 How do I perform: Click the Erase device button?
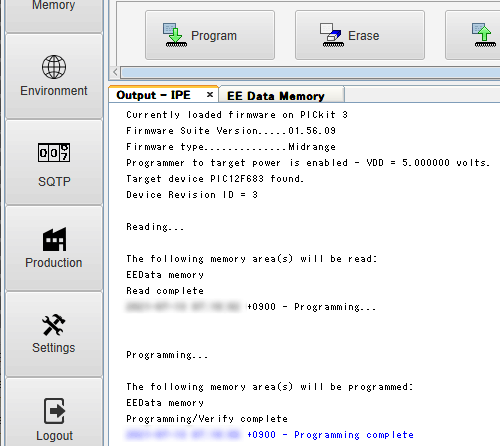[x=360, y=35]
